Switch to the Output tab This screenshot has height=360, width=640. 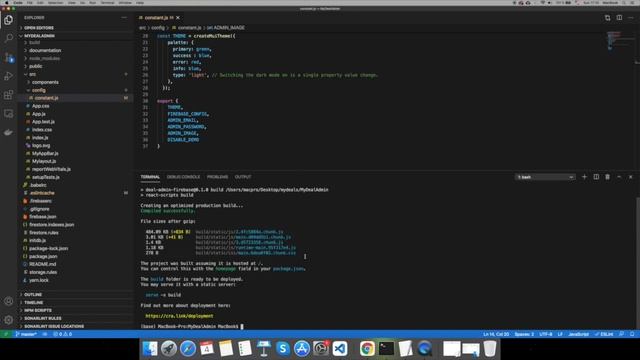coord(242,177)
